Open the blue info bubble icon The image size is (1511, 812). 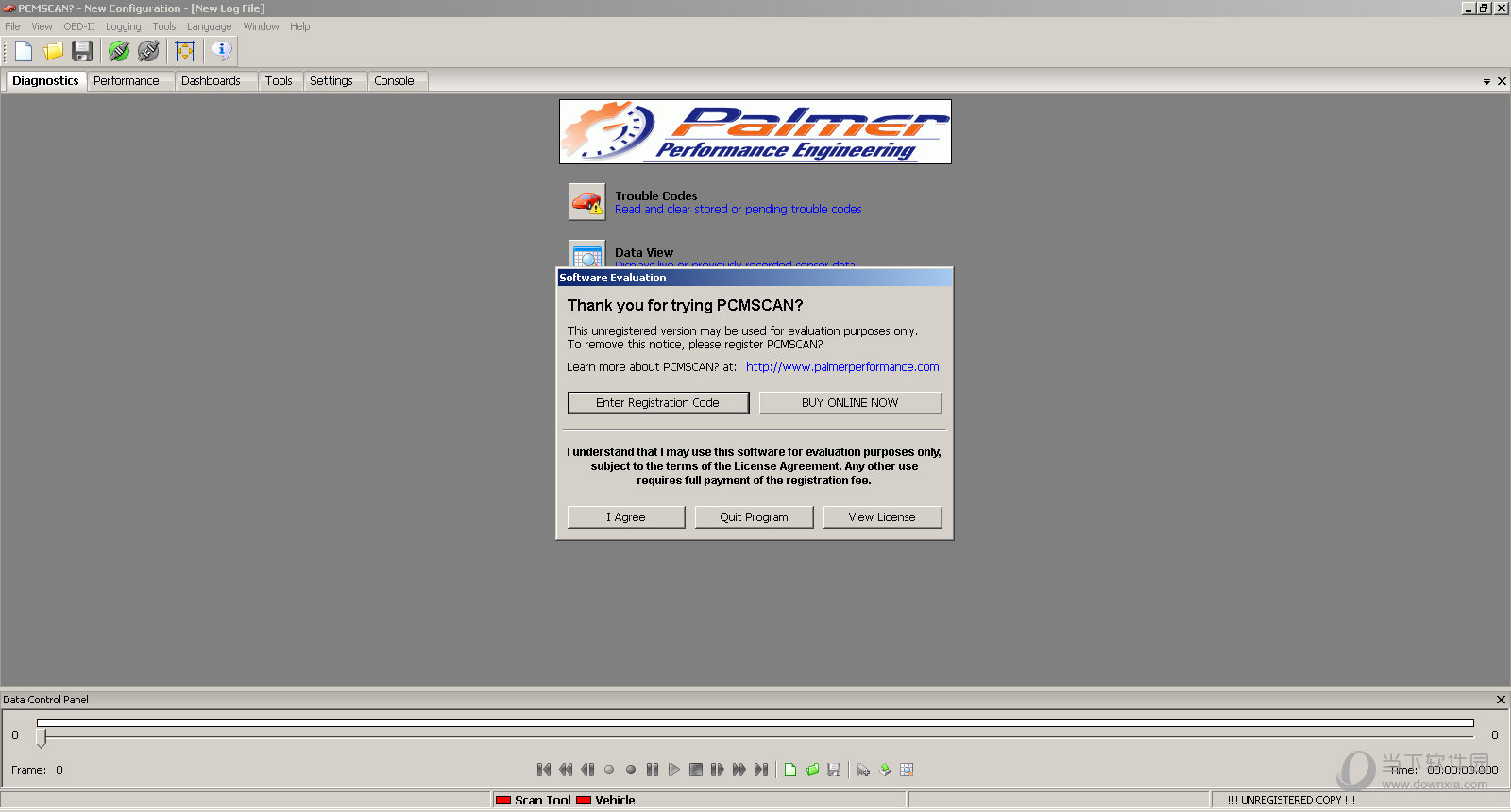tap(222, 51)
